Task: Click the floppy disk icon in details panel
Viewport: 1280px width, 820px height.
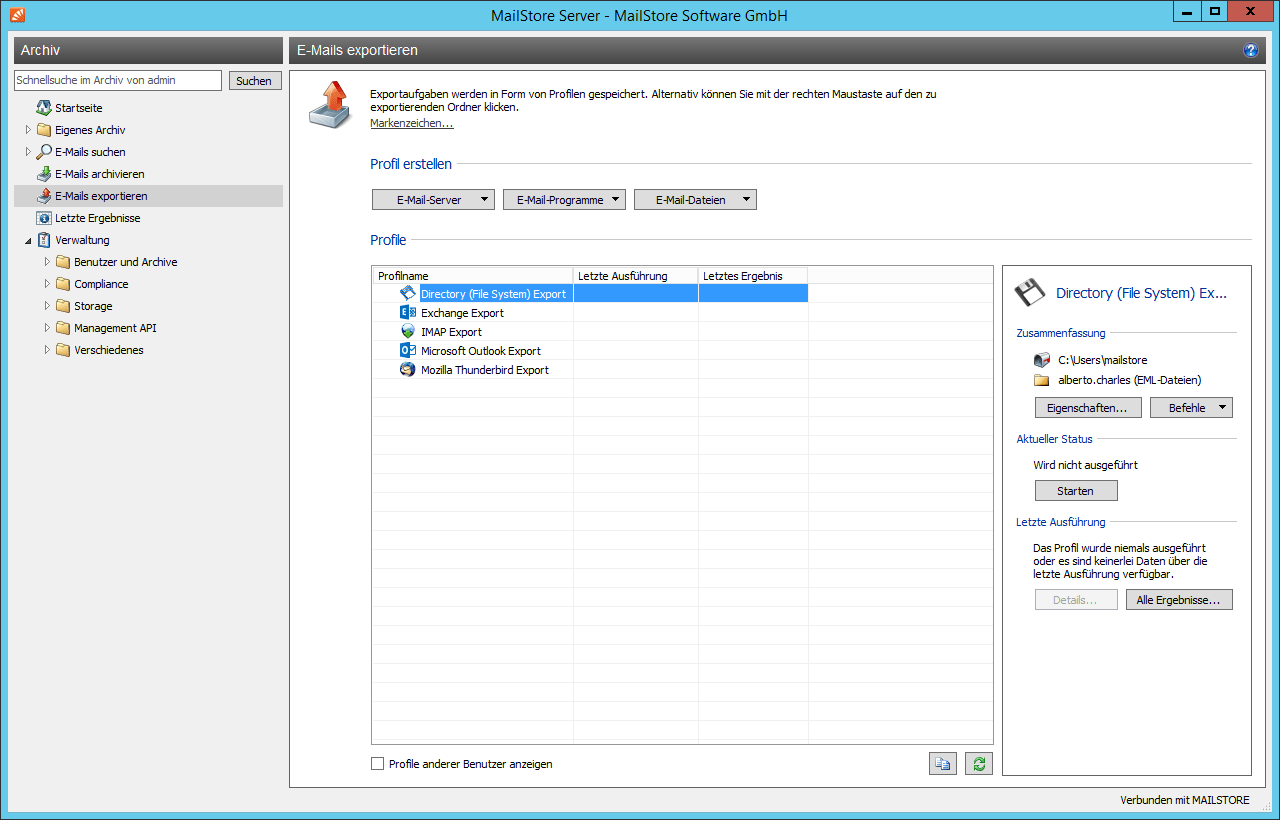Action: (1030, 293)
